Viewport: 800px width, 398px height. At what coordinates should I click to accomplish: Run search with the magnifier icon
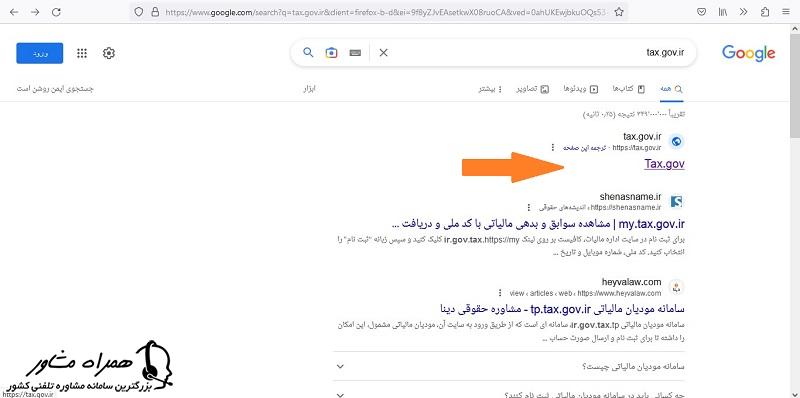(308, 52)
